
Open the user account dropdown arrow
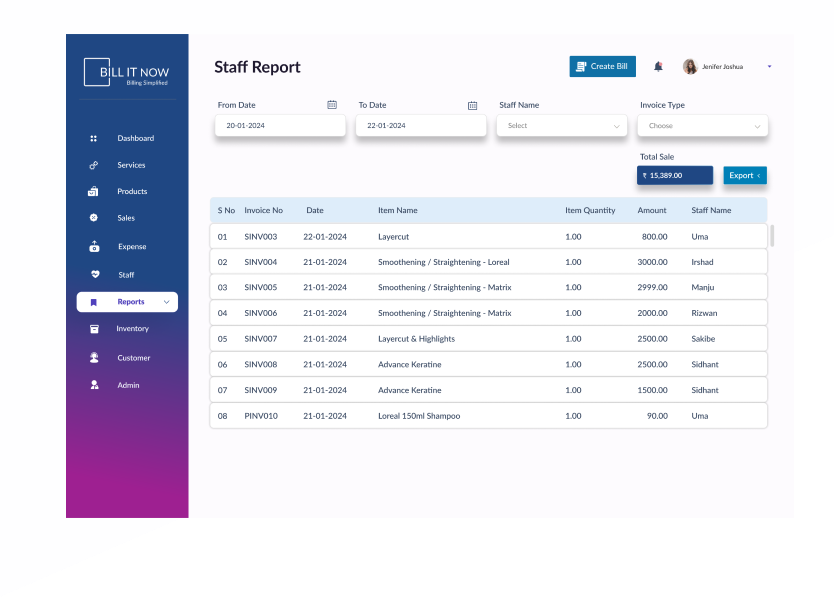click(x=769, y=67)
